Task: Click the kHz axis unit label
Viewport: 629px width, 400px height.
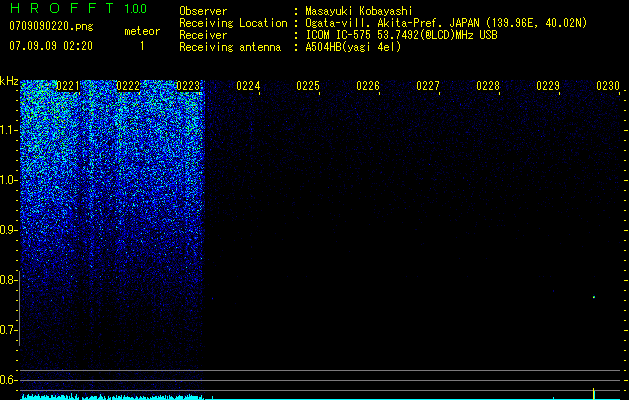Action: pos(9,81)
